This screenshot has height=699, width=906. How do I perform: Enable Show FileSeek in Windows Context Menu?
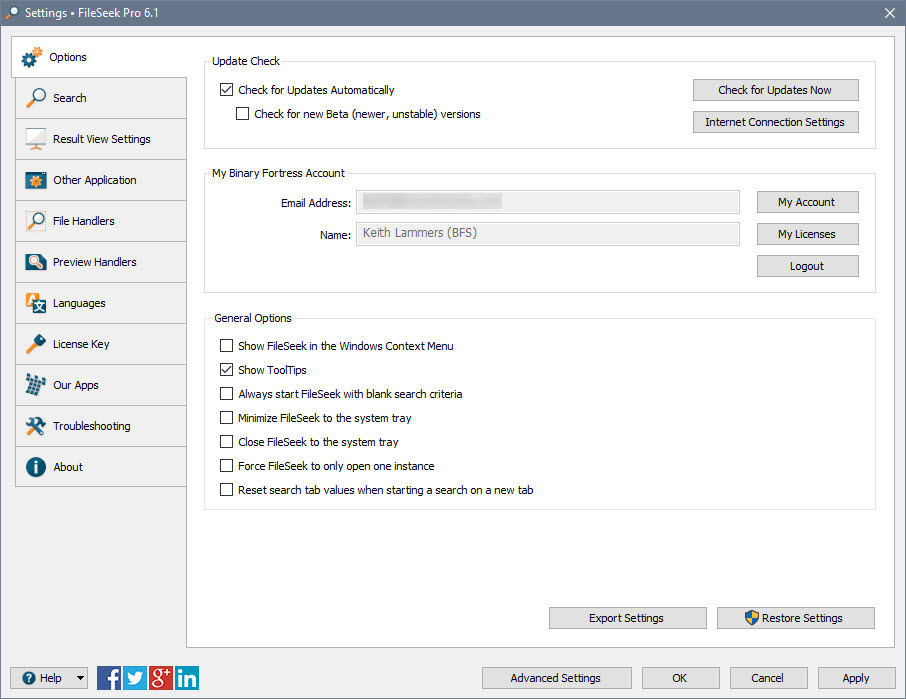click(226, 346)
